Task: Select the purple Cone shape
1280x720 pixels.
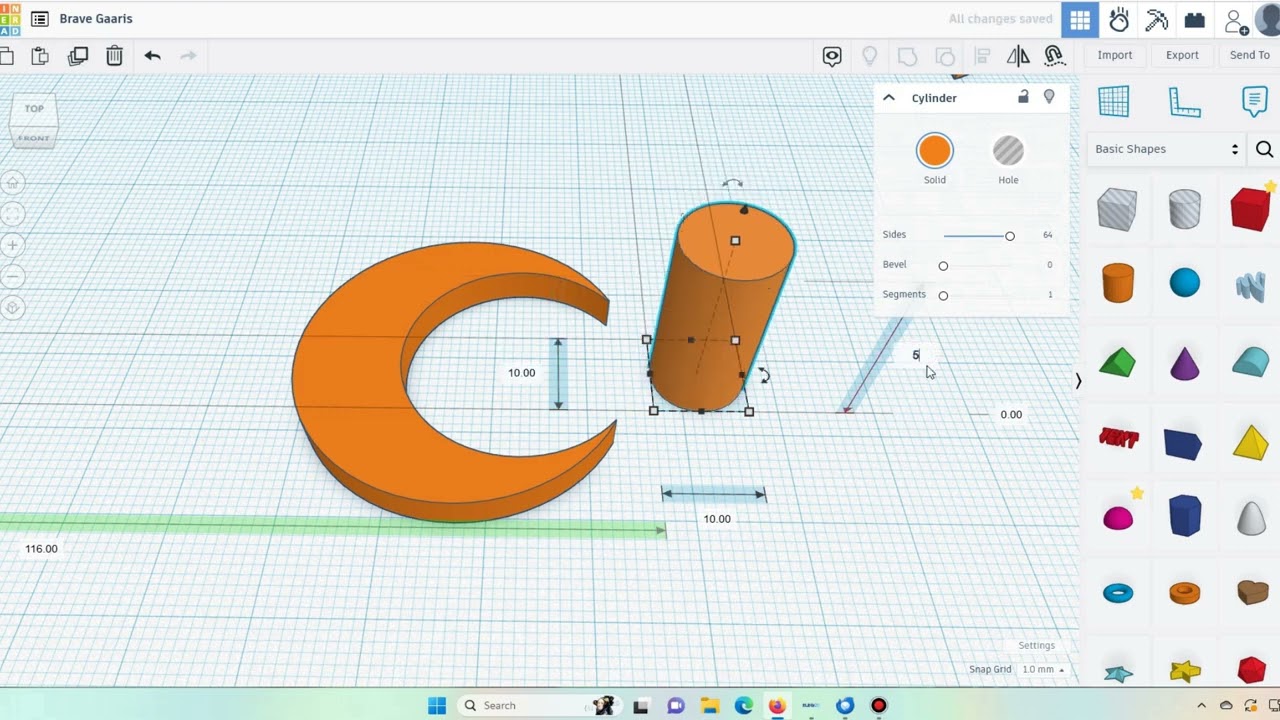Action: pos(1185,363)
